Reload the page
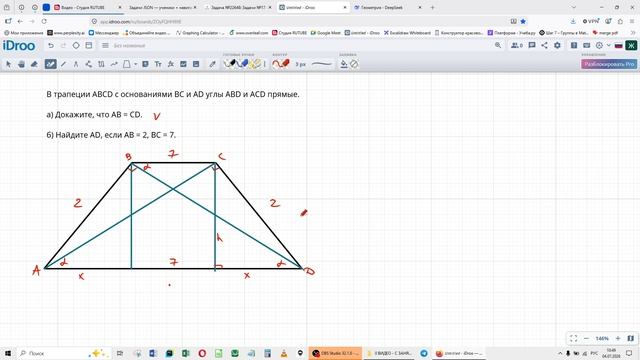This screenshot has width=640, height=360. tap(44, 21)
